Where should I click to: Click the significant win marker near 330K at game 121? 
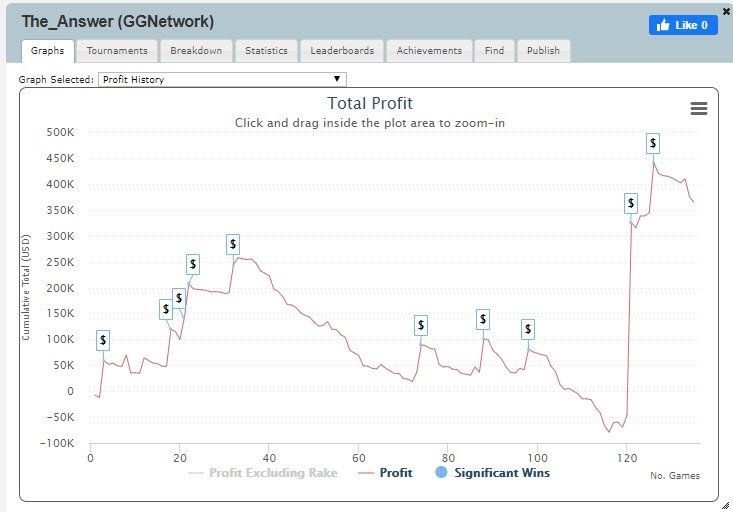point(631,203)
